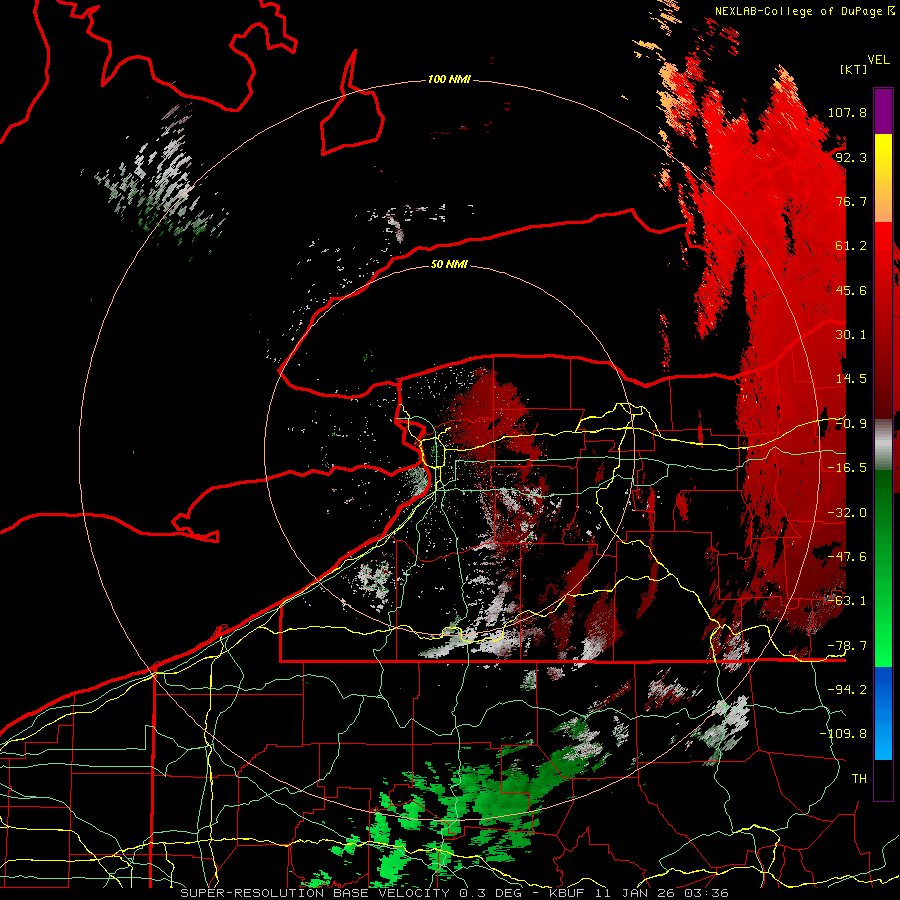900x900 pixels.
Task: Click the 107.8 velocity scale value
Action: tap(847, 112)
